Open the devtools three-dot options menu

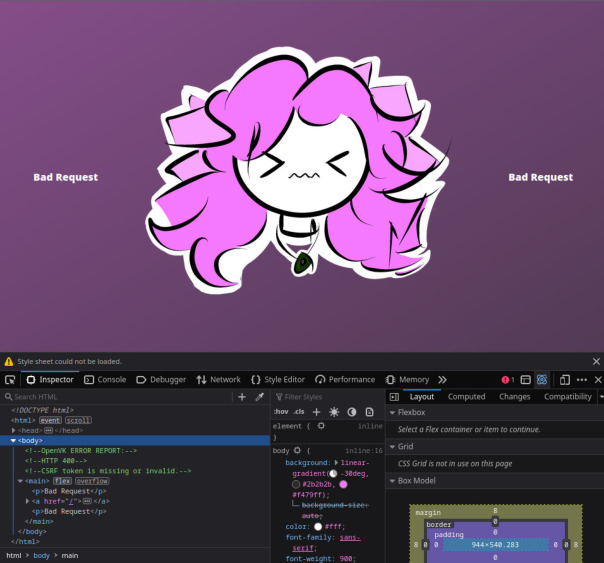pyautogui.click(x=582, y=380)
